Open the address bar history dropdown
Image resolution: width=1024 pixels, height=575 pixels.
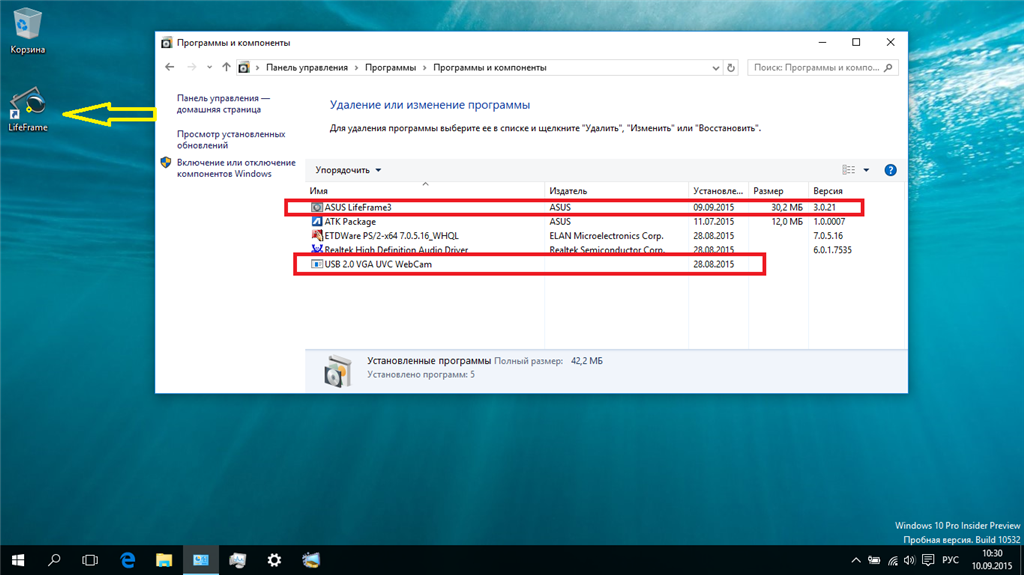716,68
